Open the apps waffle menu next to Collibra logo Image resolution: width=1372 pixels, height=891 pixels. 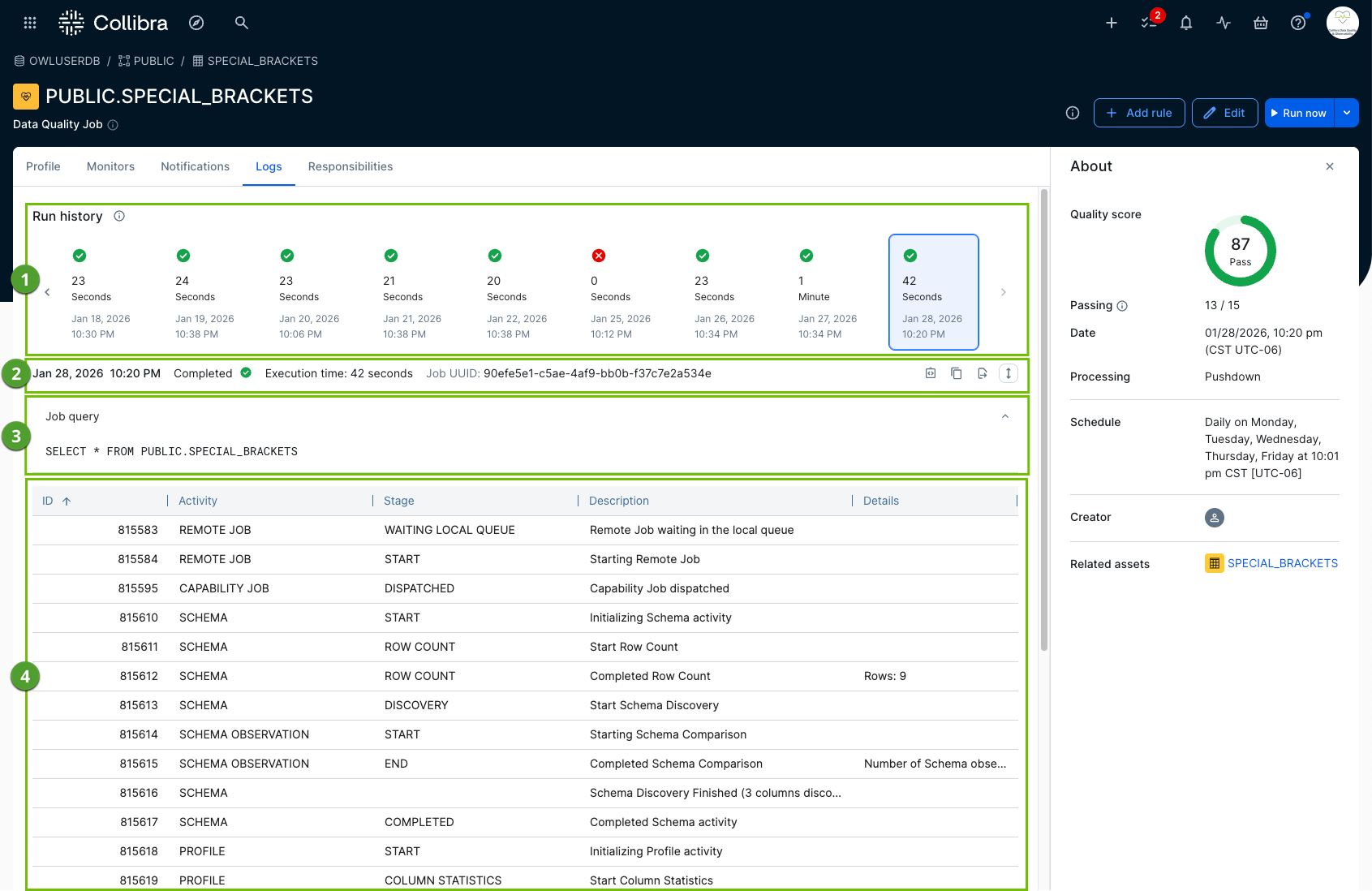pos(30,22)
